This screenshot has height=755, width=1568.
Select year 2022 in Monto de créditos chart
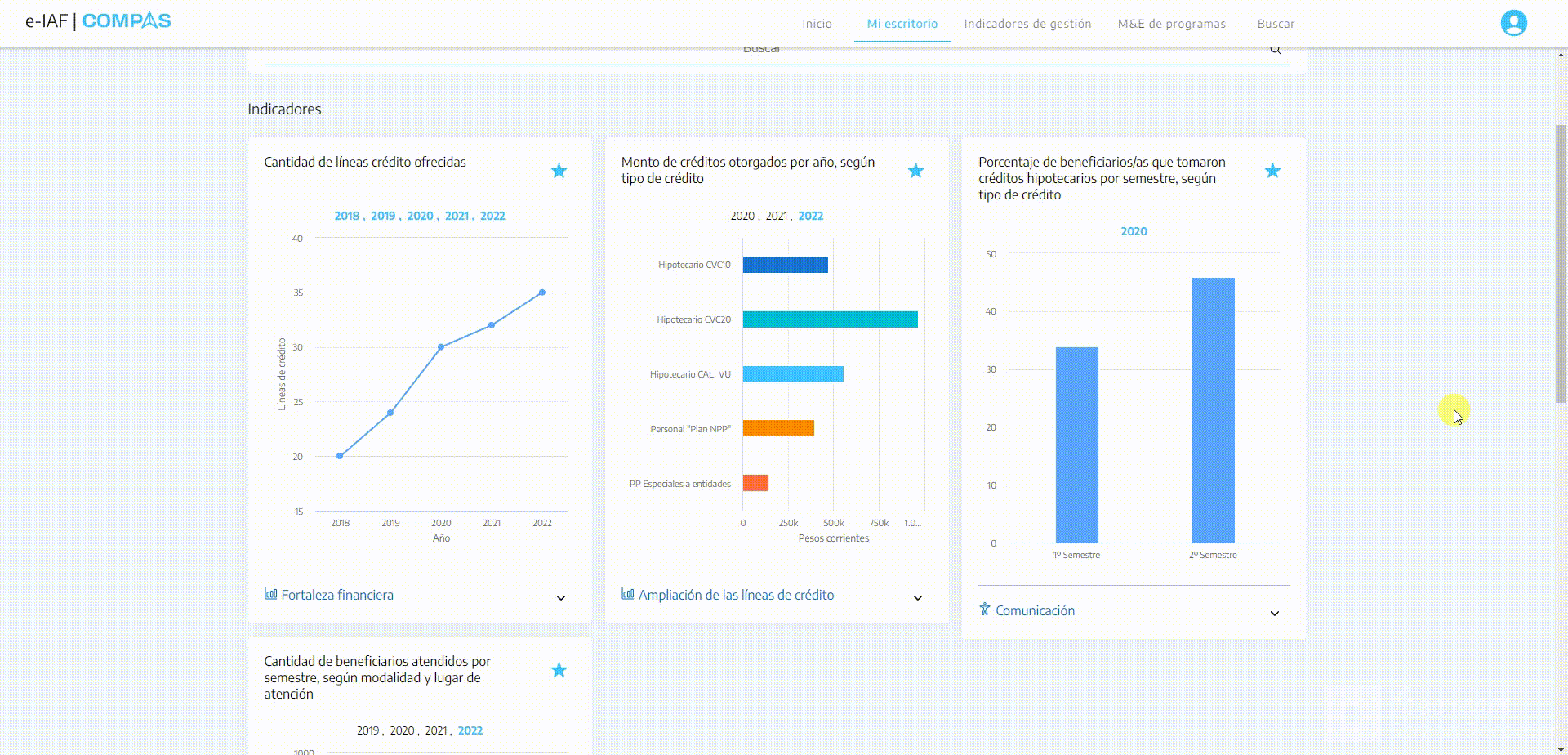(810, 216)
